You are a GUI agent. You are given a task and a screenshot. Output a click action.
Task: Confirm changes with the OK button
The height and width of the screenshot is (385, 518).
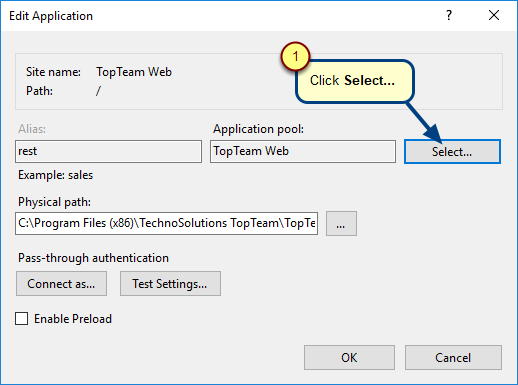(x=349, y=358)
